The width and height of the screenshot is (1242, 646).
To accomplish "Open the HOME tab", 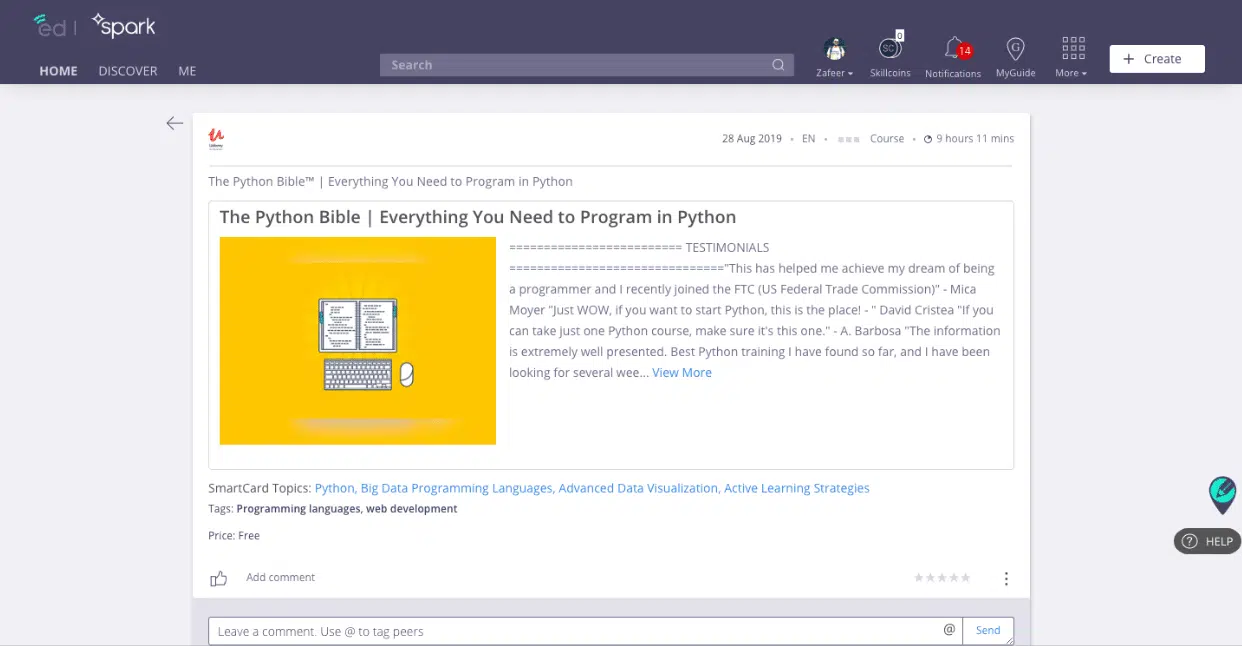I will [x=58, y=71].
